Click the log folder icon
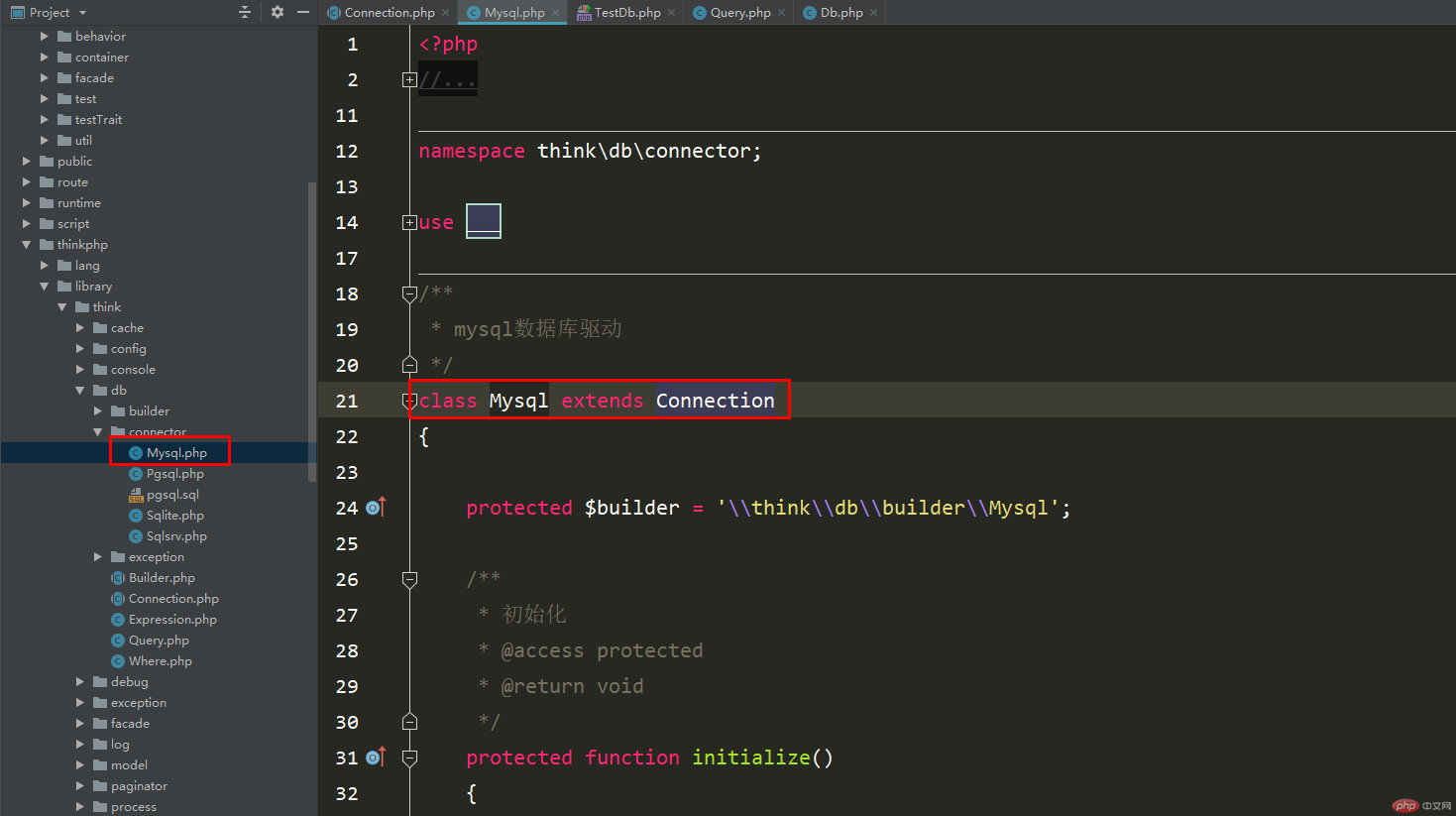The height and width of the screenshot is (816, 1456). (x=100, y=745)
